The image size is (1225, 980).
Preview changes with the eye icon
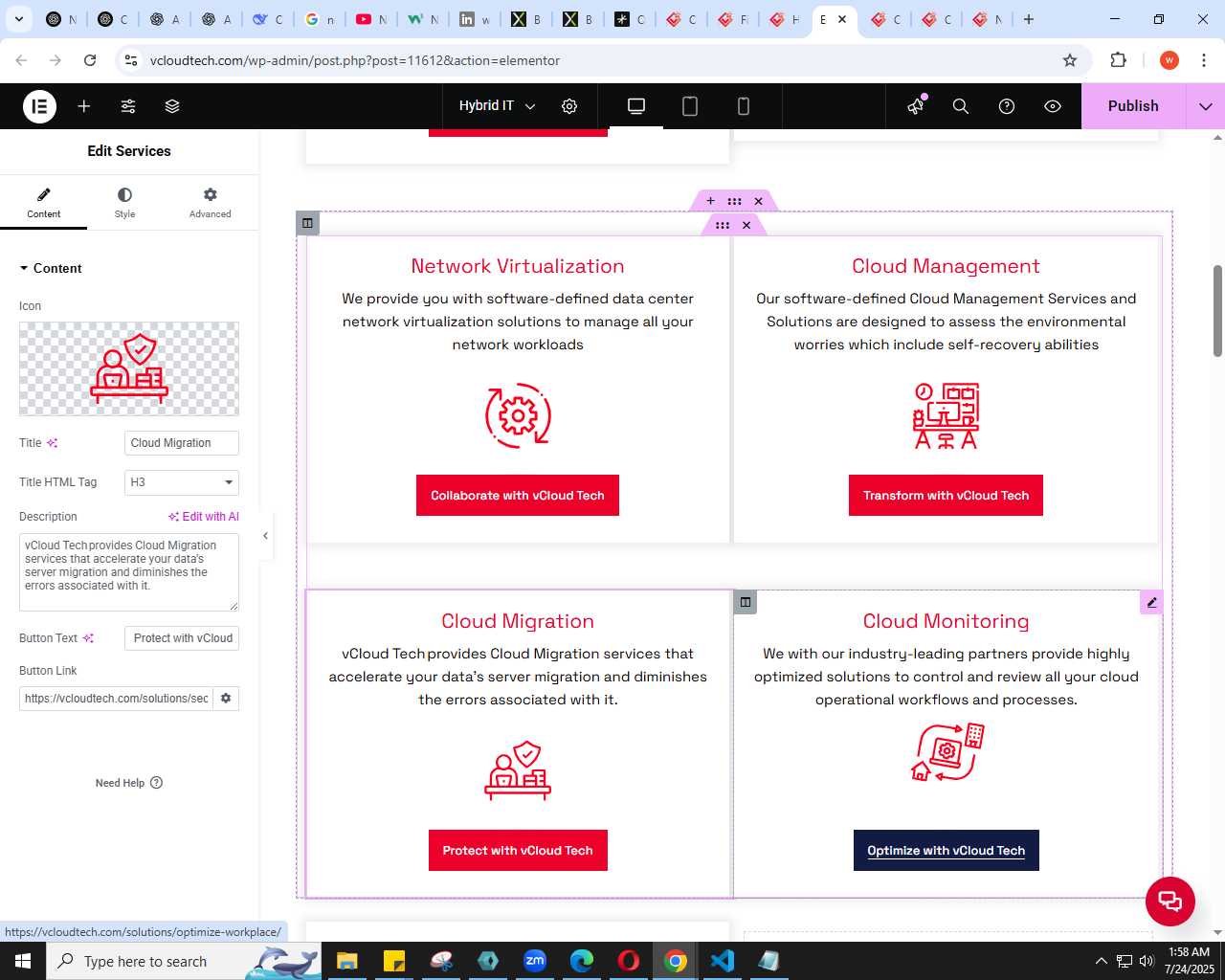coord(1053,106)
